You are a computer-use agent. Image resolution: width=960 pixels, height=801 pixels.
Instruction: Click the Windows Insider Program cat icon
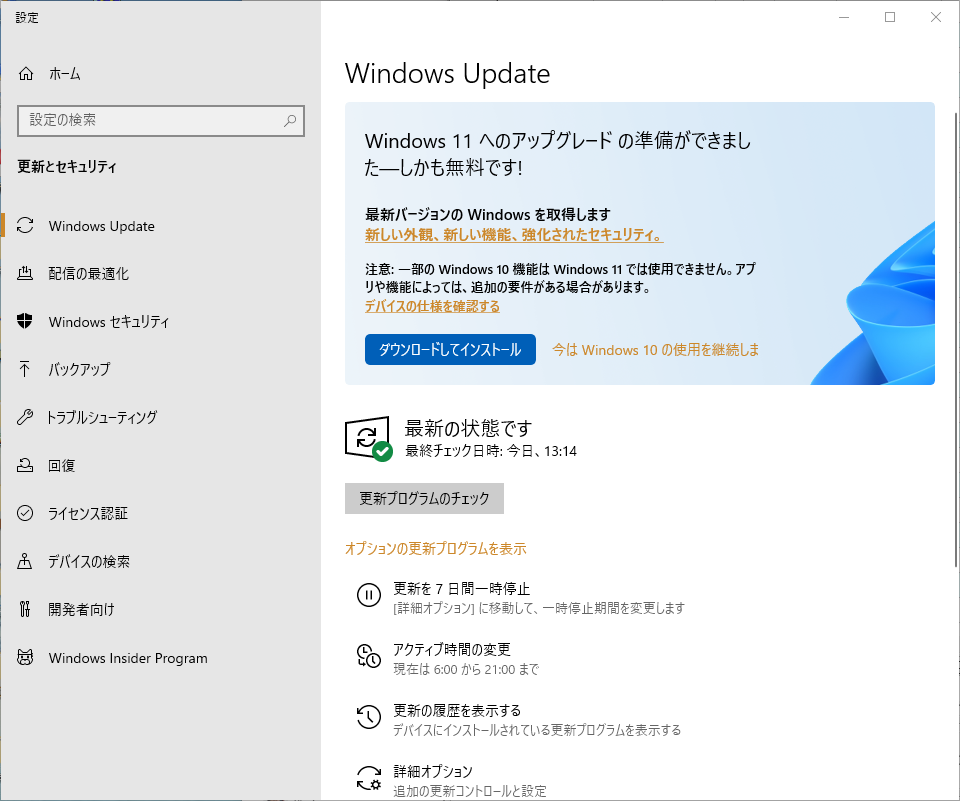point(25,657)
